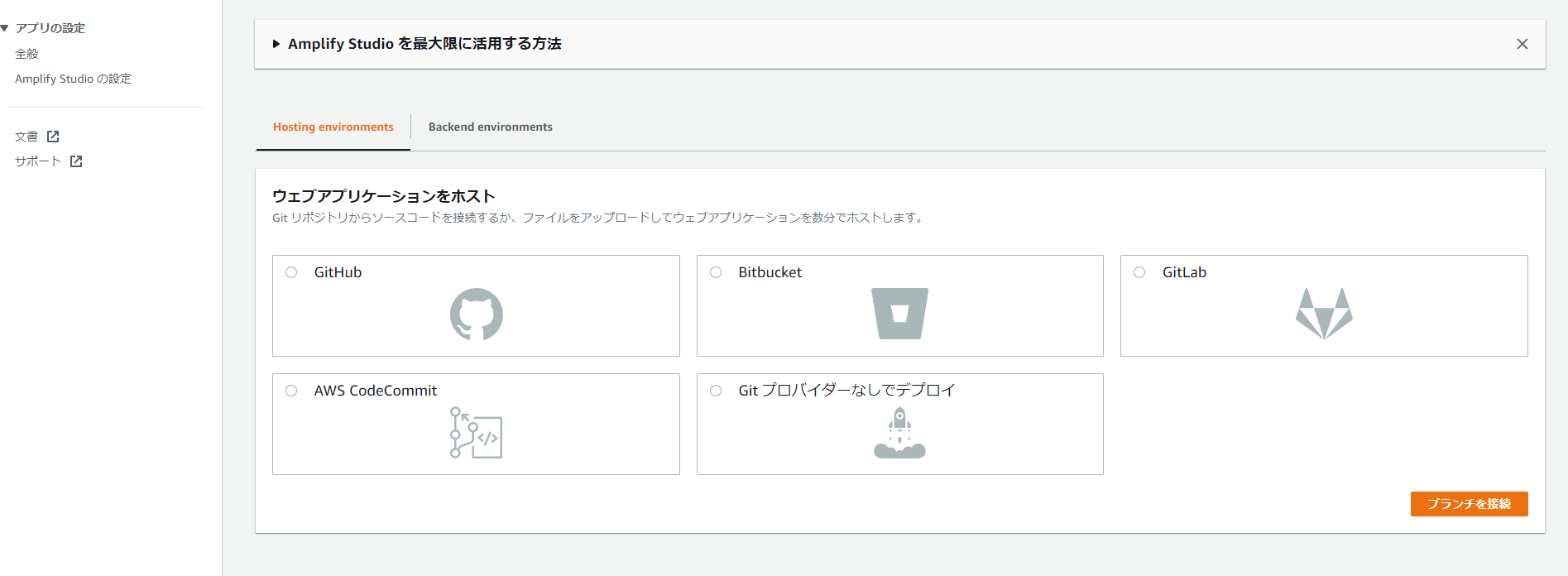The height and width of the screenshot is (576, 1568).
Task: Click the Git リポジトリ description text
Action: click(x=599, y=218)
